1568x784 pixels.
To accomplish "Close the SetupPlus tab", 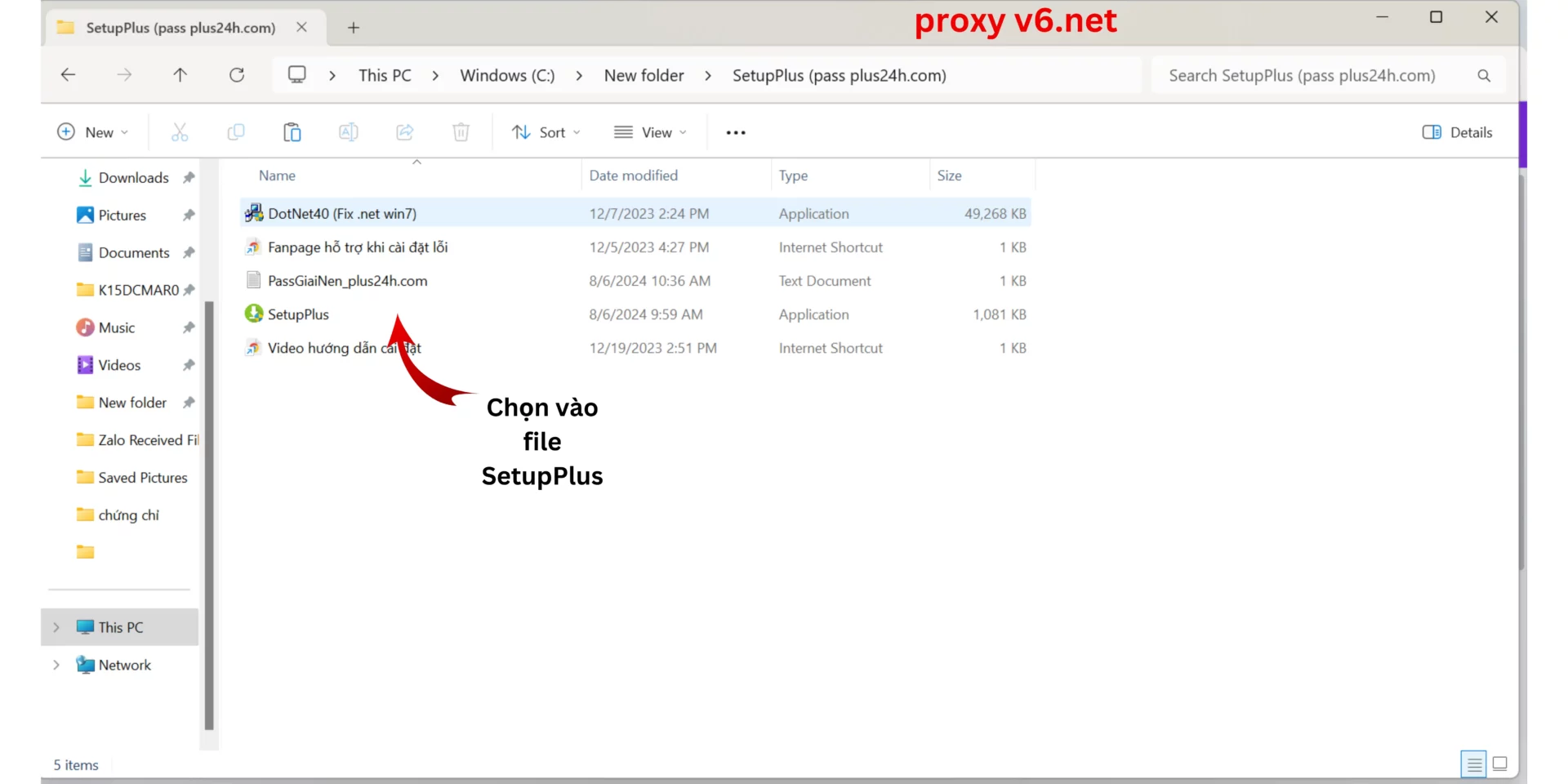I will click(x=301, y=28).
